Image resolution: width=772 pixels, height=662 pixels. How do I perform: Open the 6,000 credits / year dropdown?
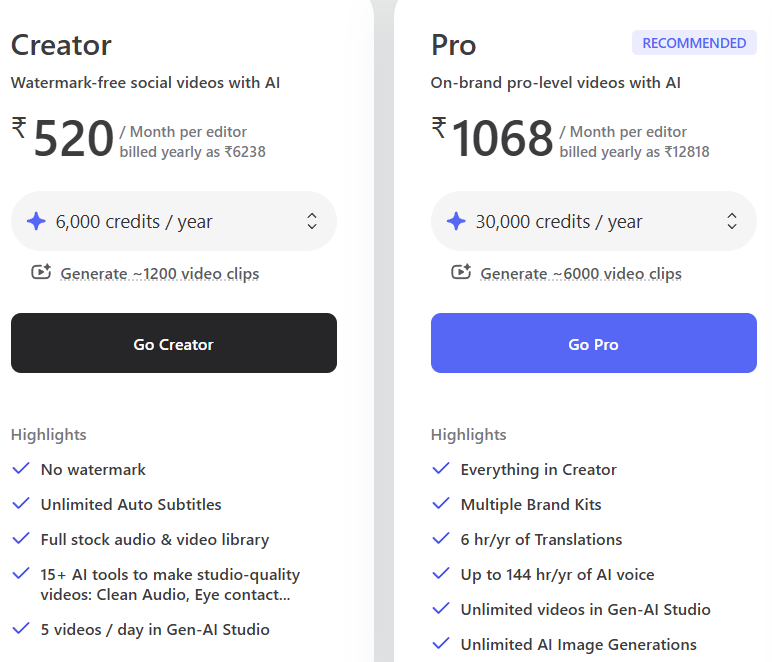[174, 221]
